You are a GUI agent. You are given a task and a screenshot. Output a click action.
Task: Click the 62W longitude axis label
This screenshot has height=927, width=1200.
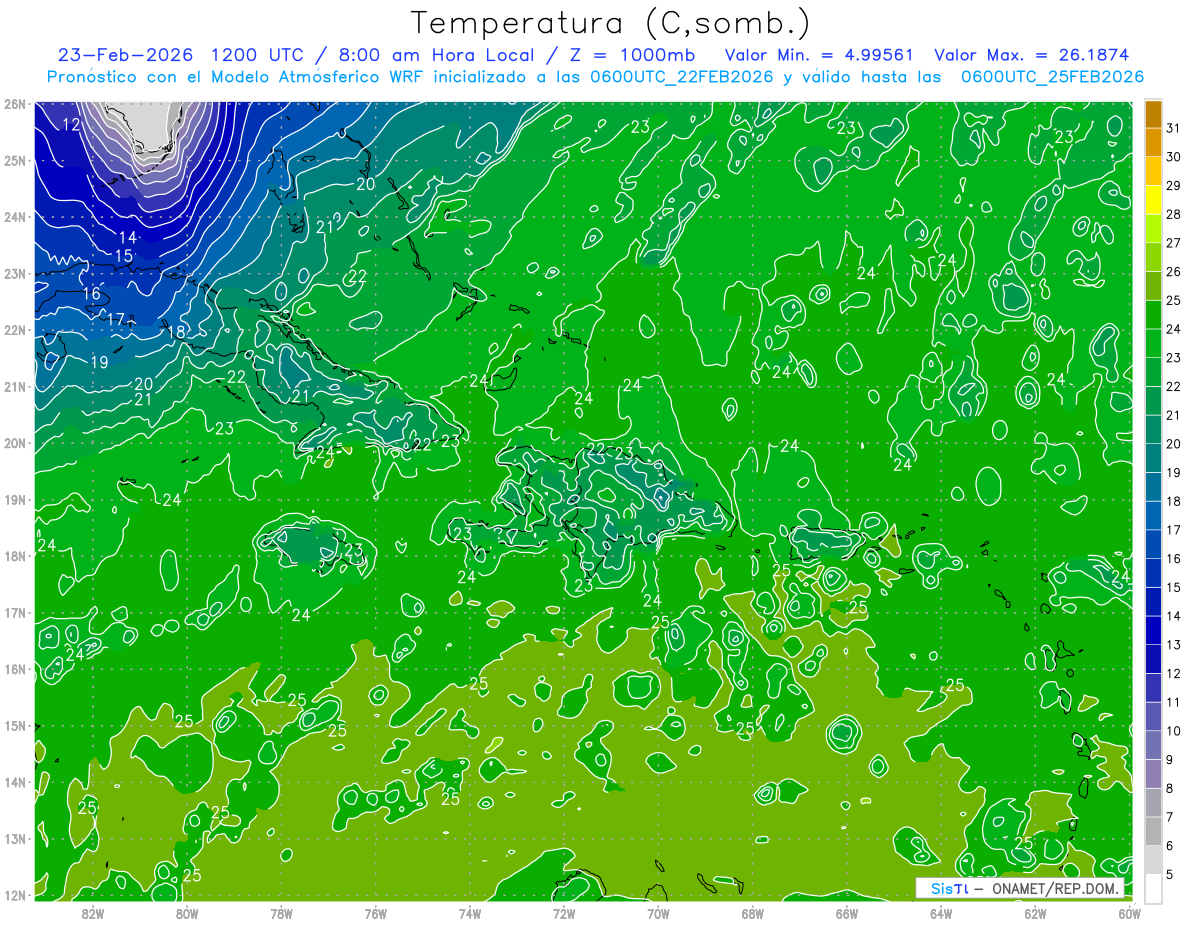1035,912
